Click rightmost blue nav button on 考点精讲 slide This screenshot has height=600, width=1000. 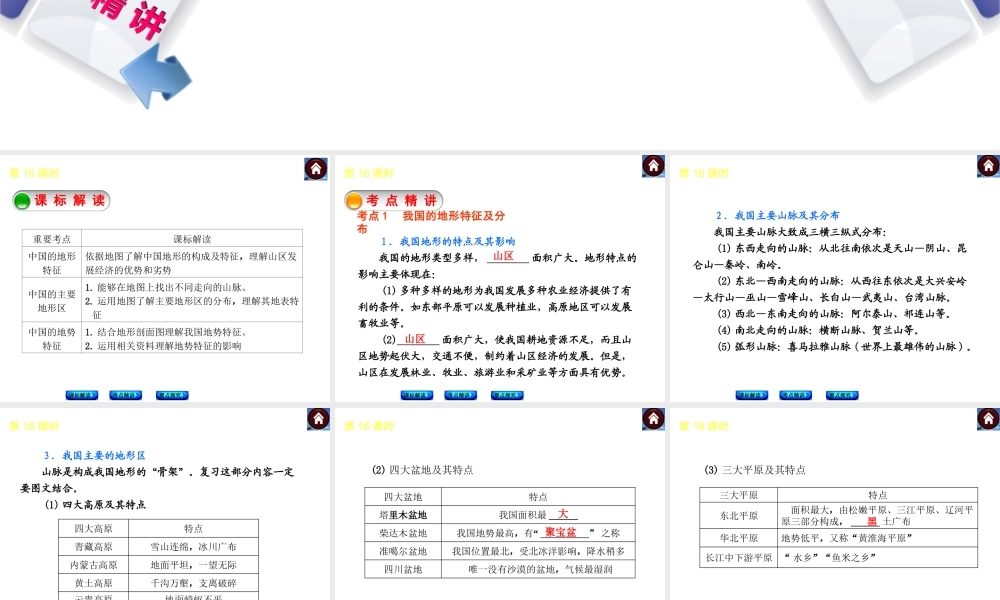[x=507, y=395]
